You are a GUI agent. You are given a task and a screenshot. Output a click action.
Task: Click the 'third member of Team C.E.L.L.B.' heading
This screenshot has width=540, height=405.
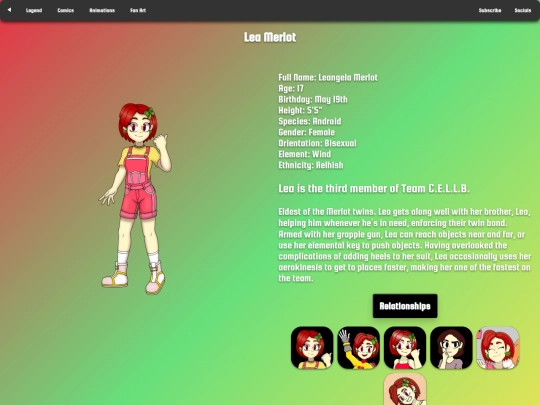(x=374, y=189)
